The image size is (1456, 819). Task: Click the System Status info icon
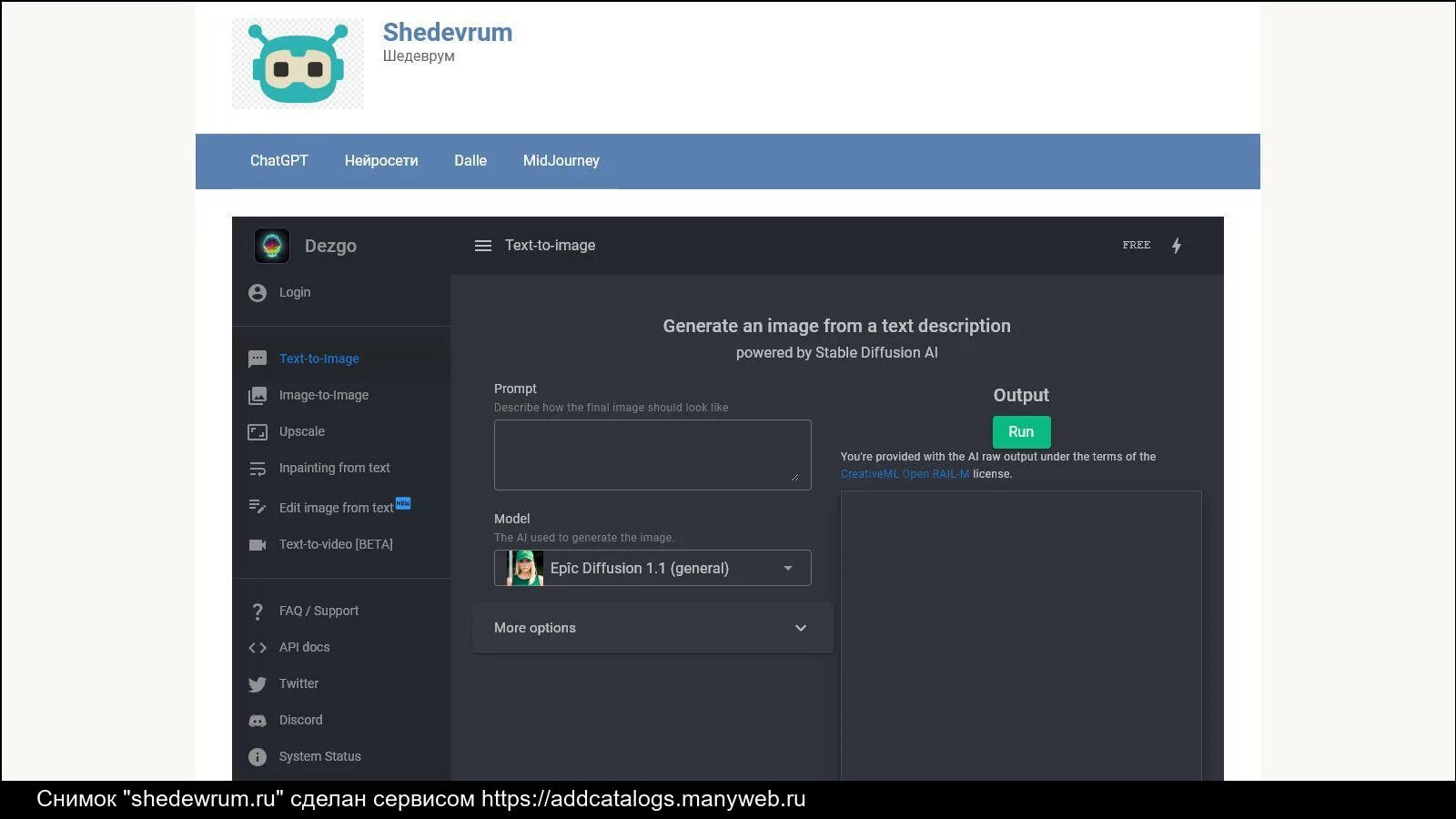[x=258, y=757]
